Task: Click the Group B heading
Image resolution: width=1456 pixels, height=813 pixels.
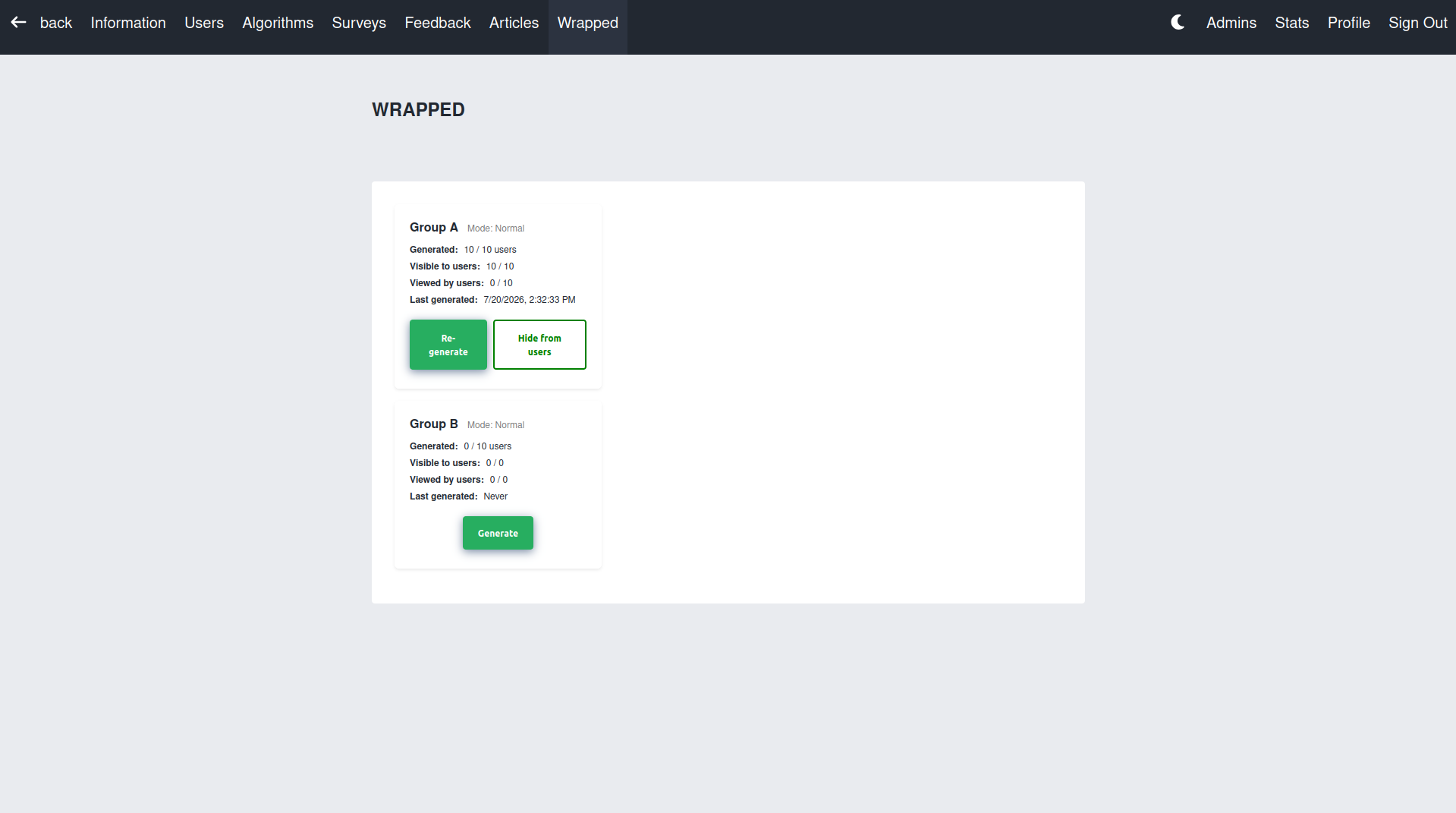Action: [434, 424]
